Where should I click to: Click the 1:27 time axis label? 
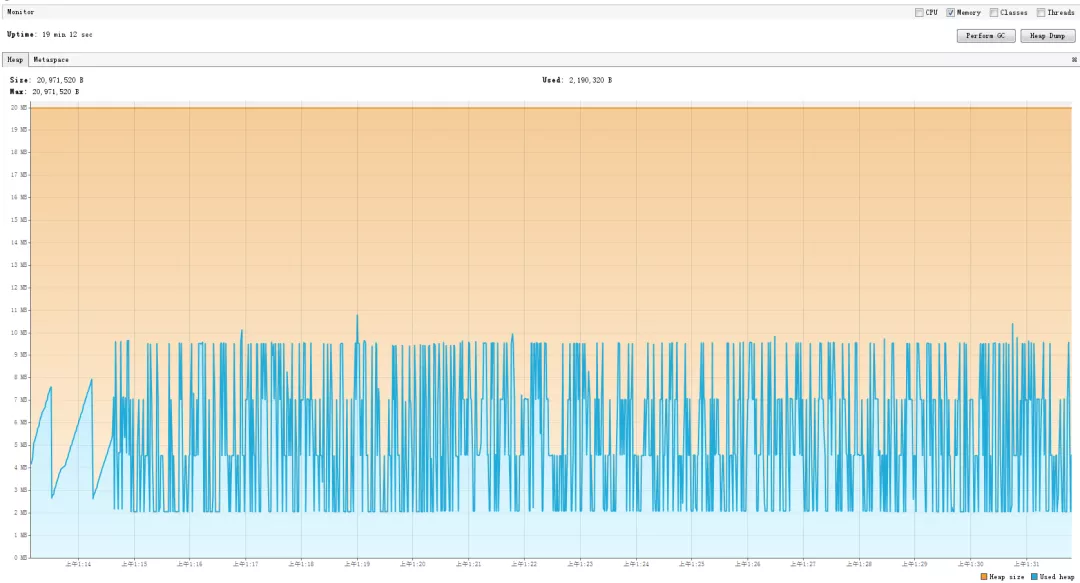[x=803, y=564]
